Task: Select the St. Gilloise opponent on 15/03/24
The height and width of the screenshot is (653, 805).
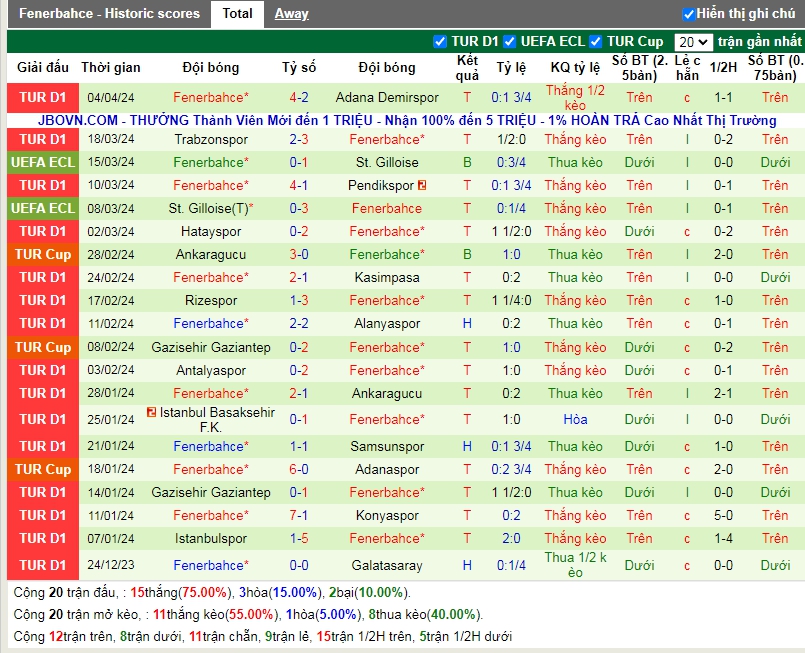Action: point(386,162)
